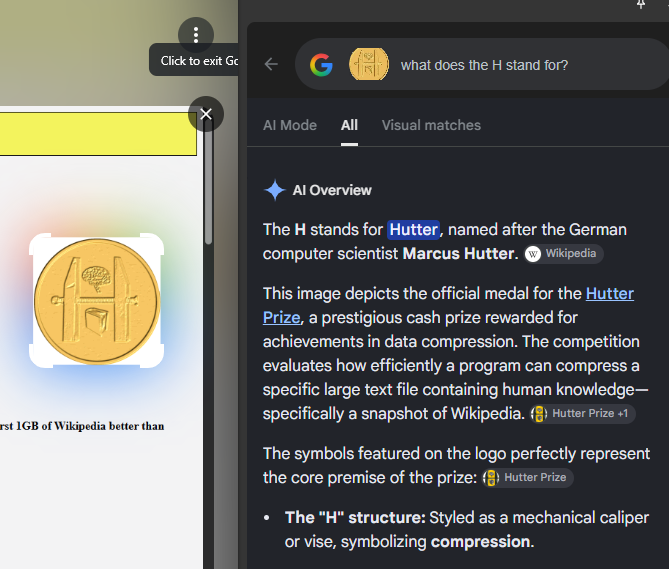This screenshot has width=669, height=569.
Task: Open the medal thumbnail in search box
Action: tap(369, 64)
